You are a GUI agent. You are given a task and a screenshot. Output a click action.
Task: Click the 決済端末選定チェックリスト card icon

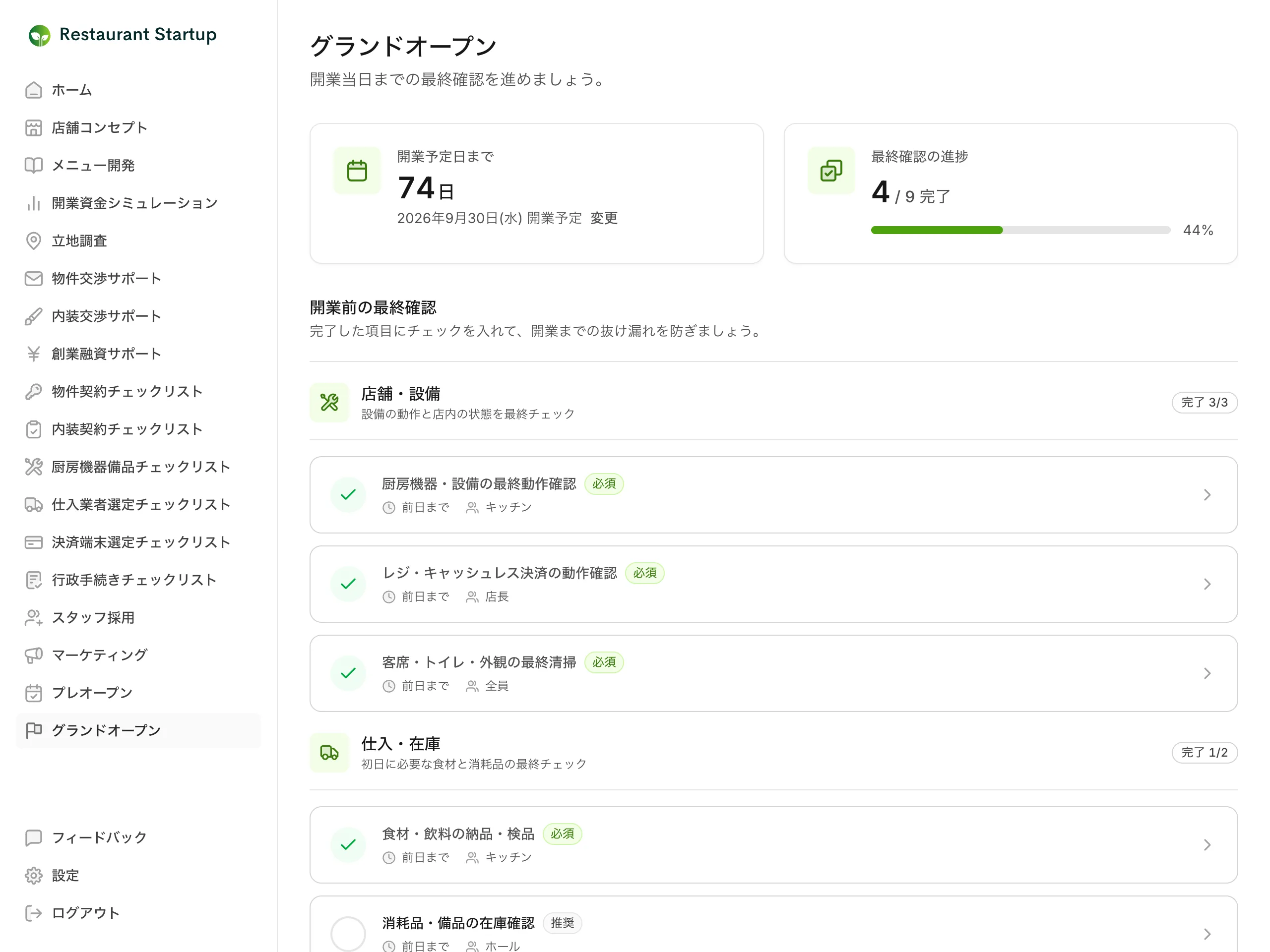pyautogui.click(x=33, y=542)
